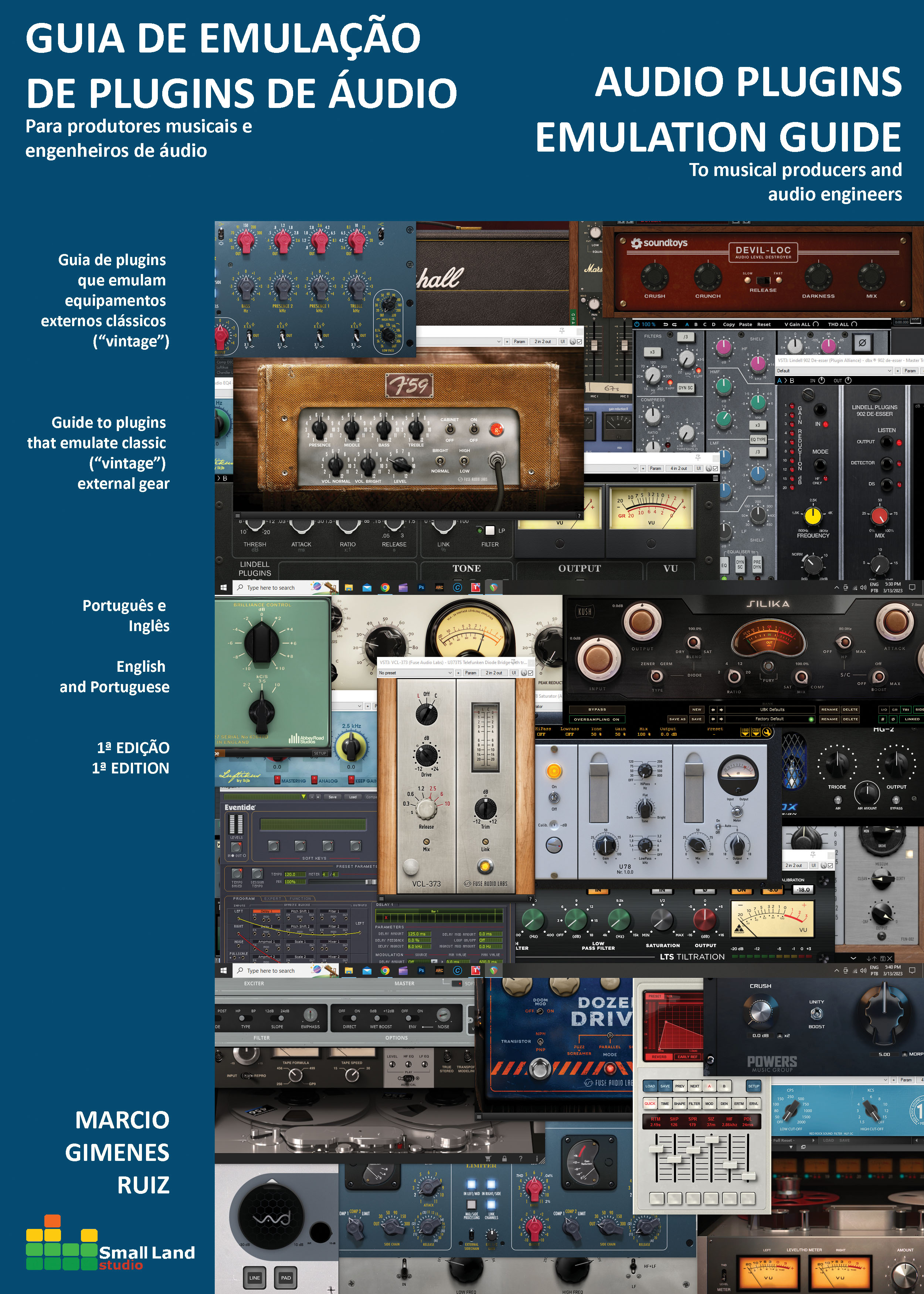Click the undo arrow in the Lindell plugin toolbar
The width and height of the screenshot is (924, 1294).
coord(666,324)
